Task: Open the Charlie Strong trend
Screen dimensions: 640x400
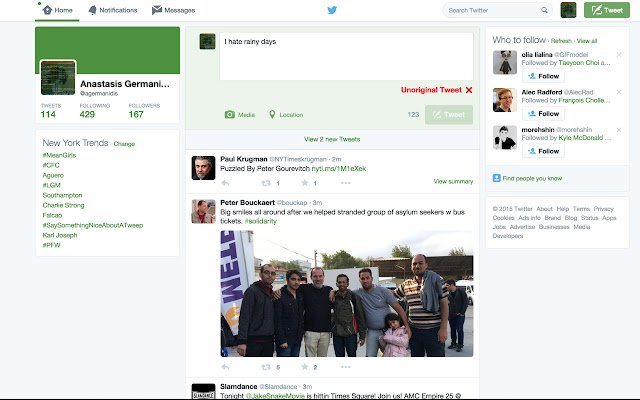Action: coord(63,205)
